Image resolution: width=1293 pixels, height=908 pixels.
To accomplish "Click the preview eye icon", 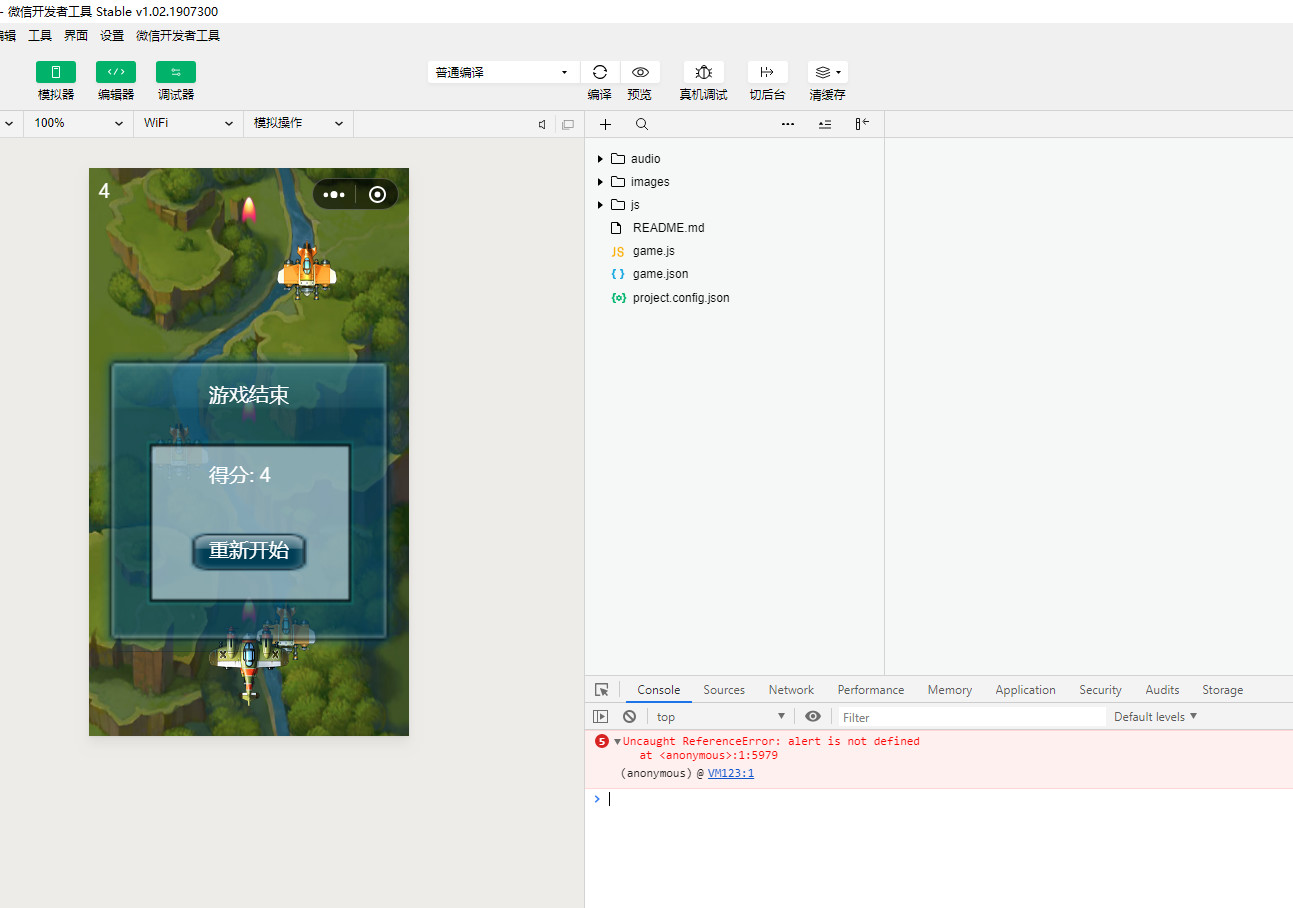I will click(640, 72).
